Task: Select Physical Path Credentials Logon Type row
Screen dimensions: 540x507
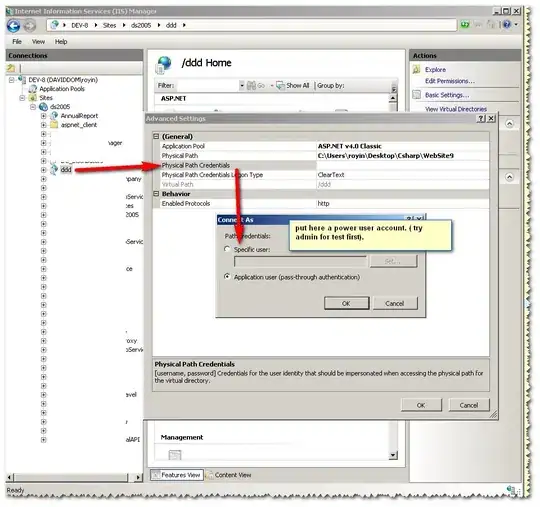Action: [321, 175]
